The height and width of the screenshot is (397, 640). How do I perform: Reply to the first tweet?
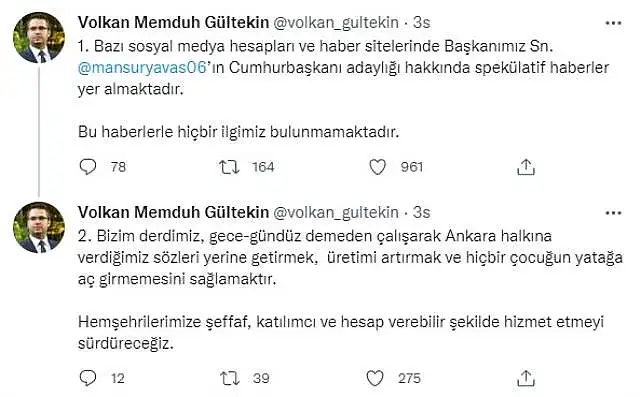(88, 167)
